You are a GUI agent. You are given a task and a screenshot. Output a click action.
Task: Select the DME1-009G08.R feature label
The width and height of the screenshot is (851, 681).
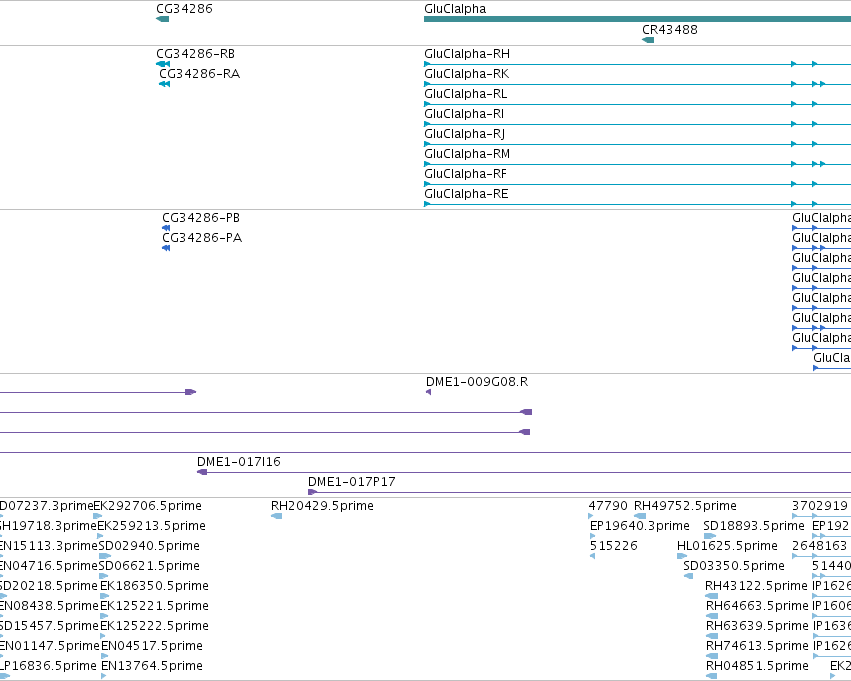click(477, 382)
